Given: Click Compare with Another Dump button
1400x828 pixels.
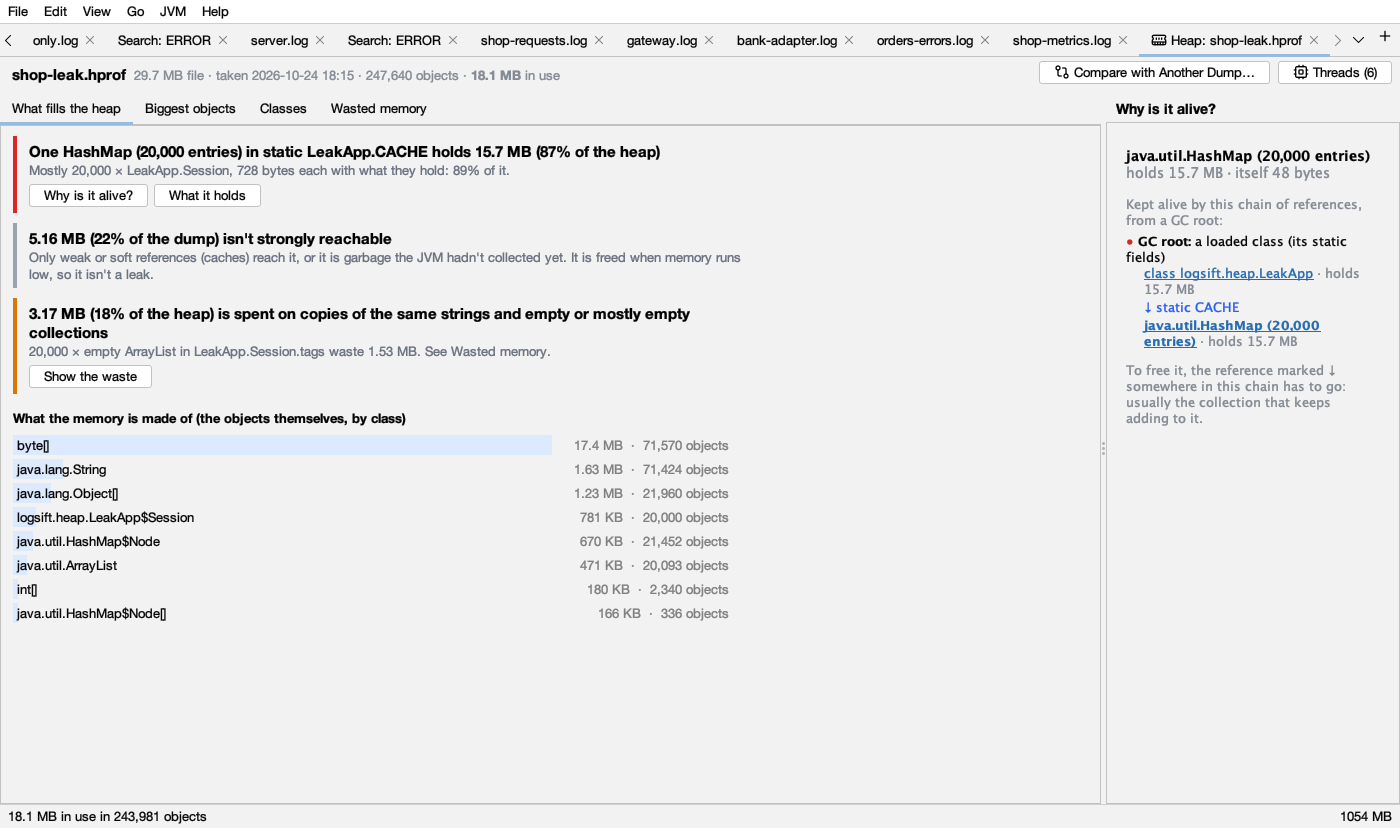Looking at the screenshot, I should pos(1155,73).
